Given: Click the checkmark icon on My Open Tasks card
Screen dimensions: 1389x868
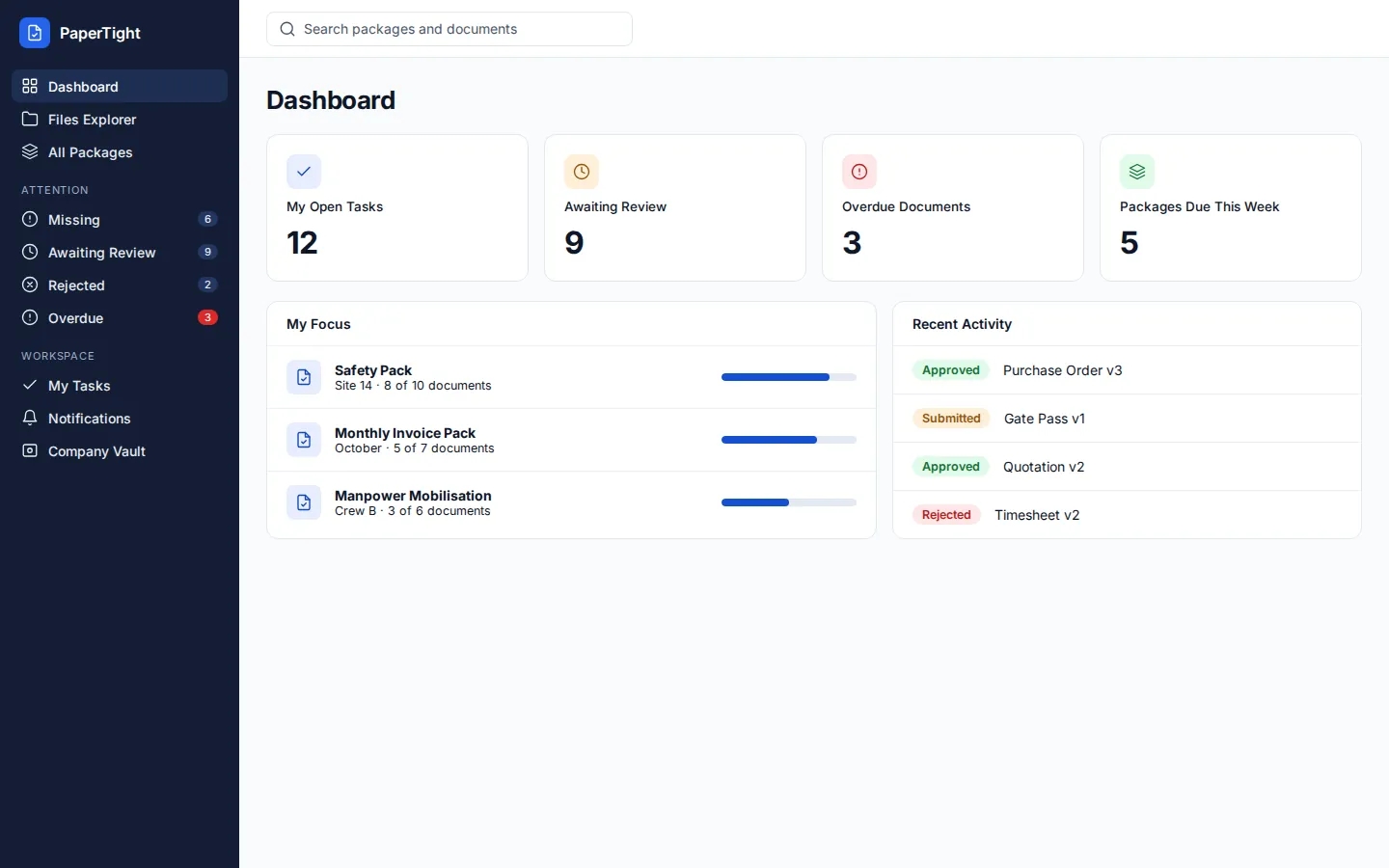Looking at the screenshot, I should click(304, 172).
